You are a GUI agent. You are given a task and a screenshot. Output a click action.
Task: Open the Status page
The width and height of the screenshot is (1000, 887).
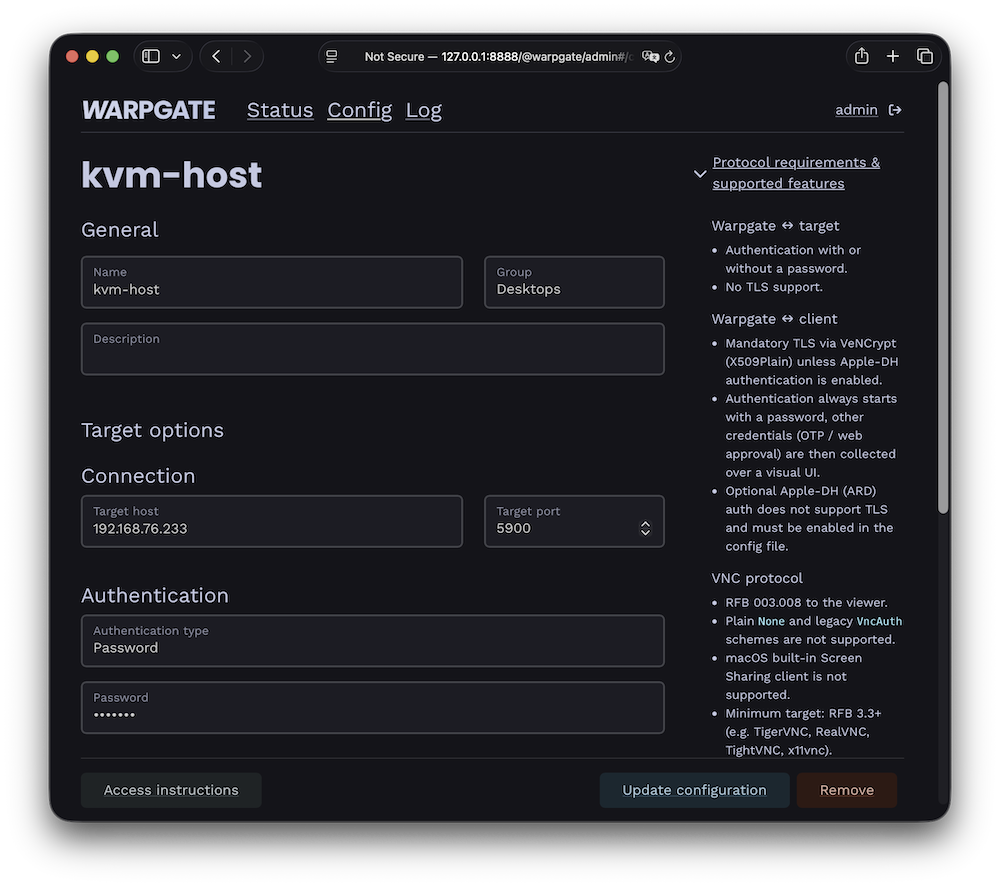[280, 110]
